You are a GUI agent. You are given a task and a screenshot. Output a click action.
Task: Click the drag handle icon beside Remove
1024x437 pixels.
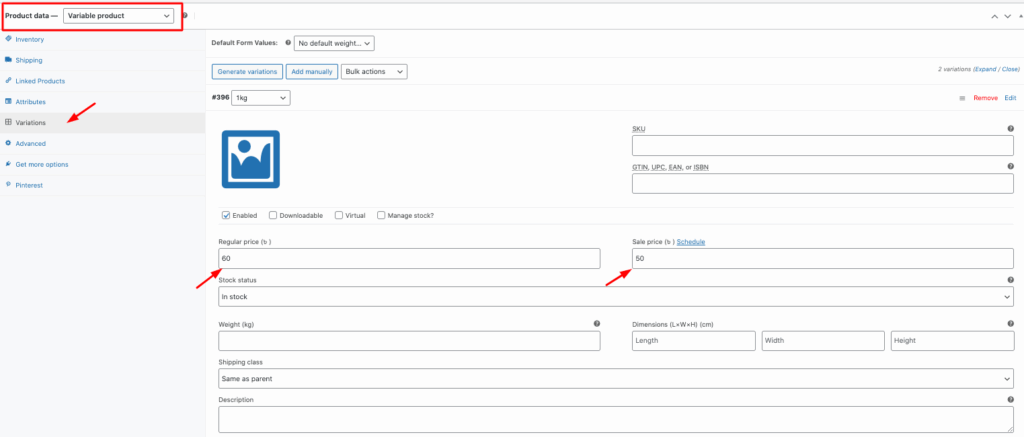click(962, 98)
